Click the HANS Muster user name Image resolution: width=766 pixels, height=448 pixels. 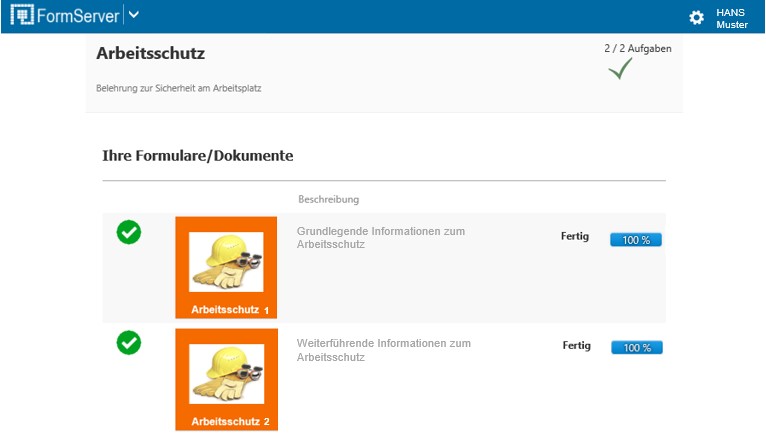tap(732, 18)
